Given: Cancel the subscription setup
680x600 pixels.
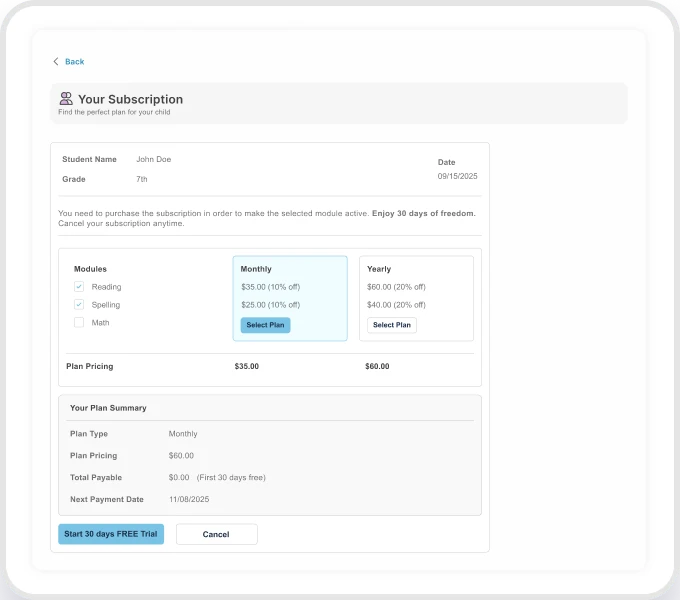Looking at the screenshot, I should [216, 534].
